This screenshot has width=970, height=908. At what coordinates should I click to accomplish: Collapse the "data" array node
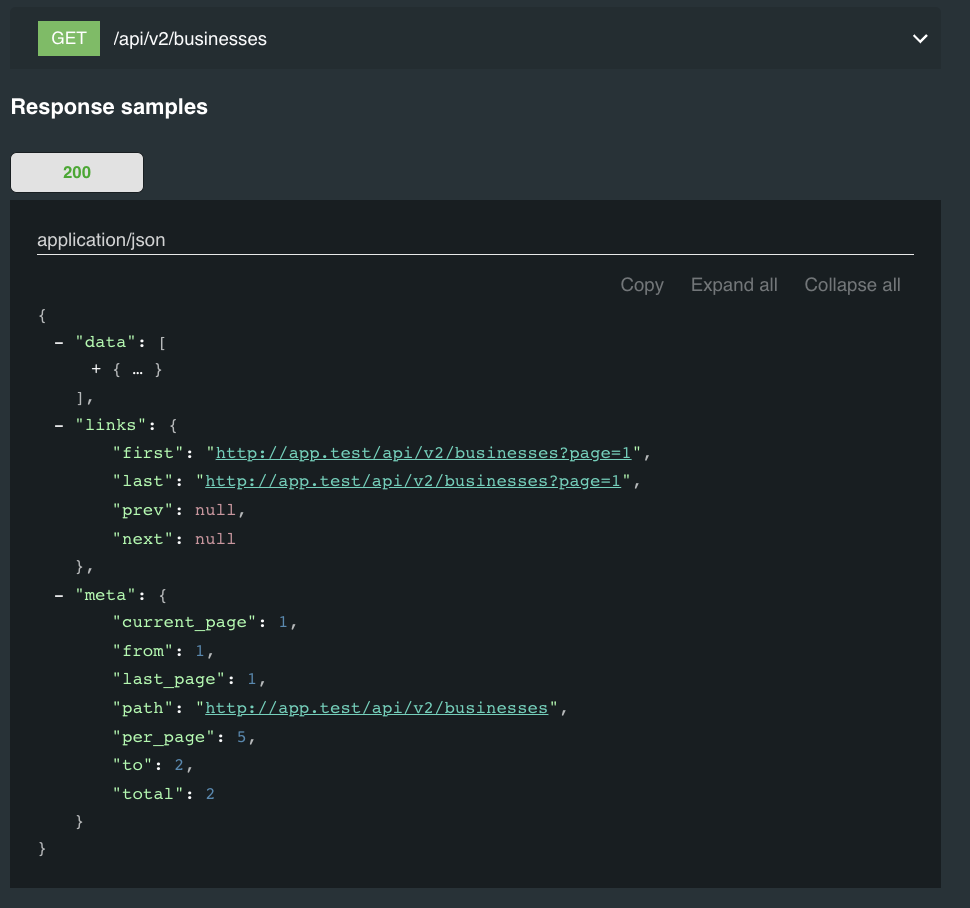(60, 342)
